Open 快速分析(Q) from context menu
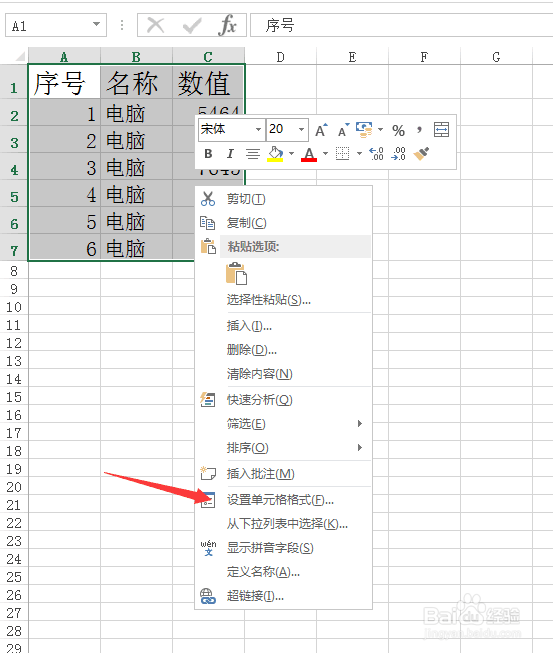Screen dimensions: 553x653 coord(283,400)
